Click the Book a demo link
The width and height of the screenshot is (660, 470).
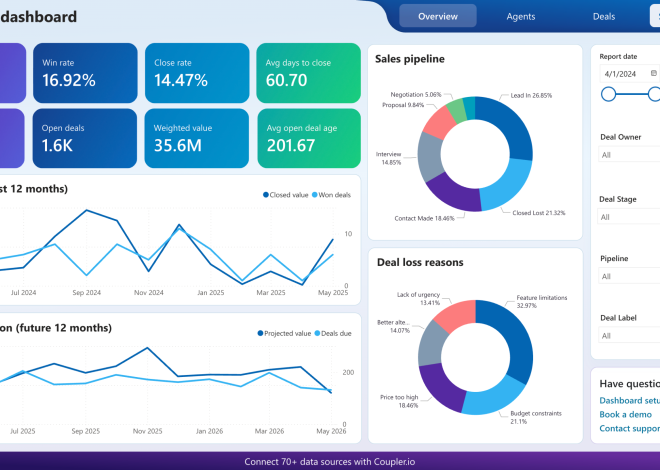[x=625, y=414]
